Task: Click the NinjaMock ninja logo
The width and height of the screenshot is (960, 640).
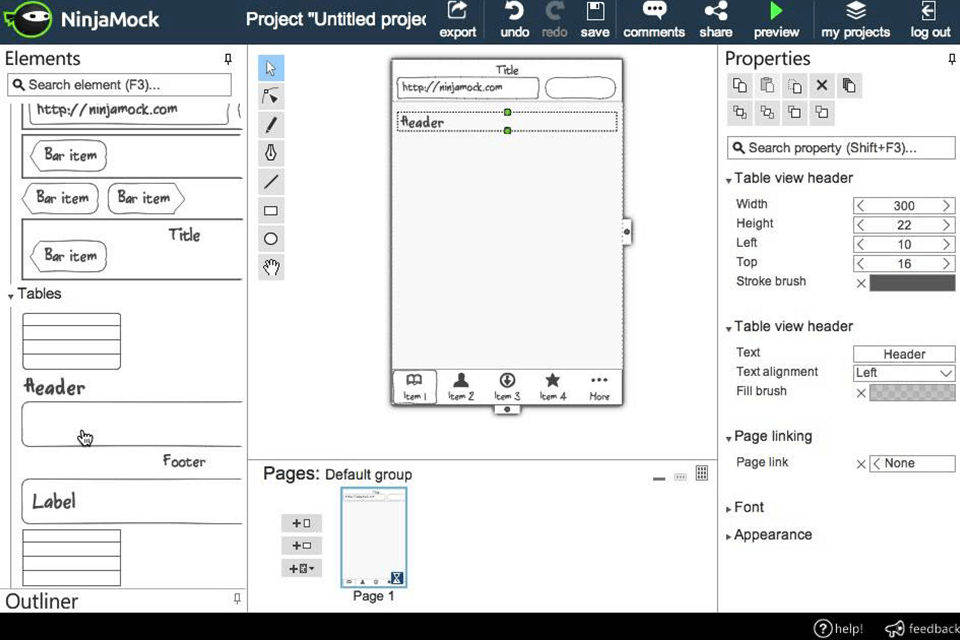Action: [28, 20]
